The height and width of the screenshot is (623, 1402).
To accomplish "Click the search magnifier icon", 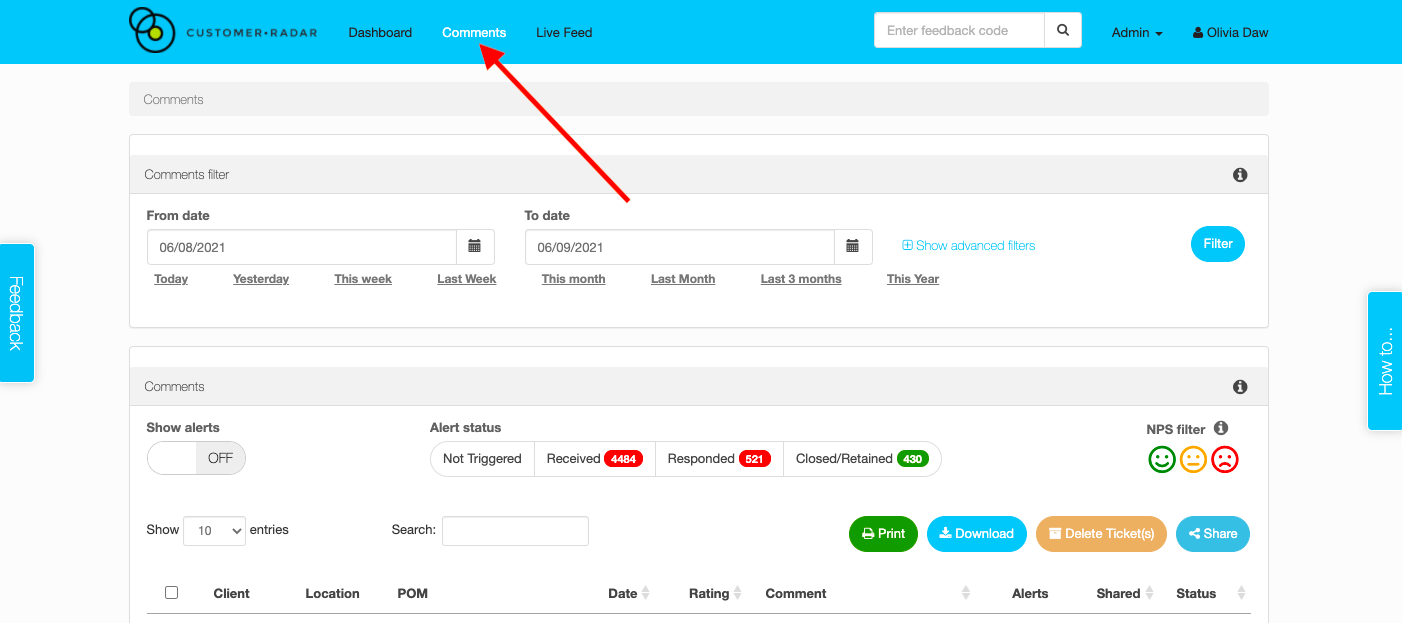I will tap(1063, 31).
